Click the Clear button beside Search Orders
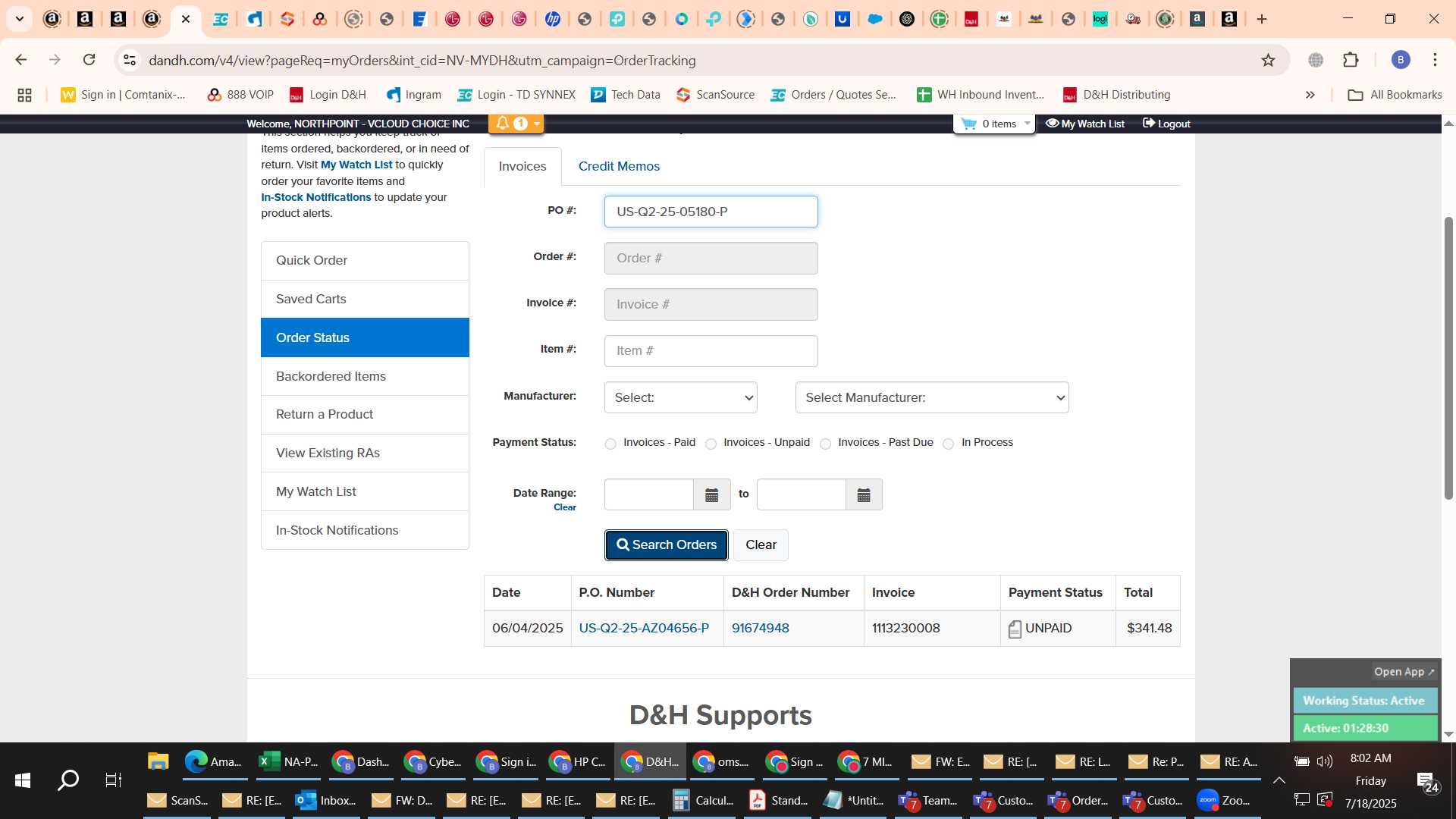This screenshot has height=819, width=1456. tap(761, 544)
